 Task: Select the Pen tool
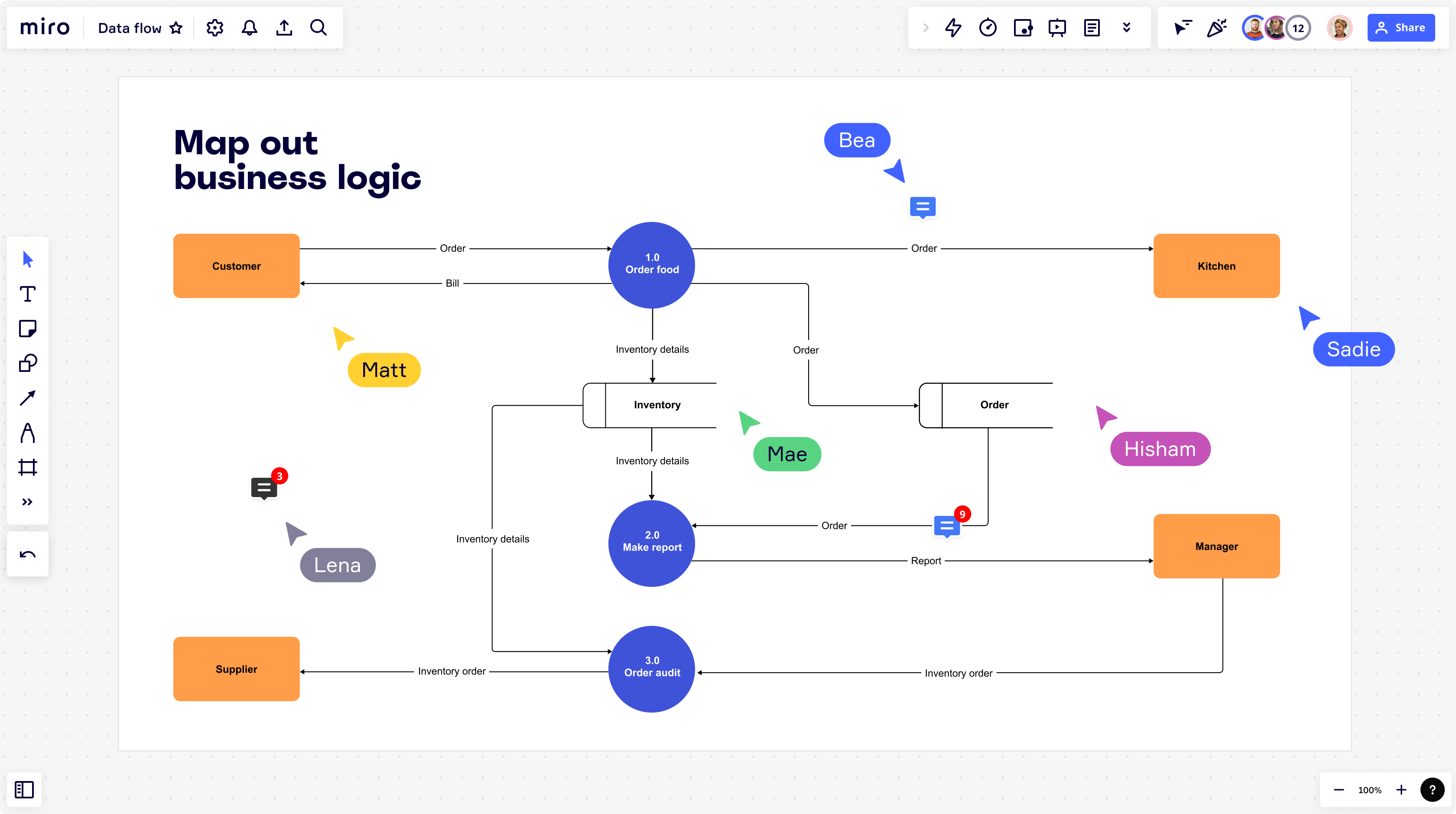tap(27, 433)
